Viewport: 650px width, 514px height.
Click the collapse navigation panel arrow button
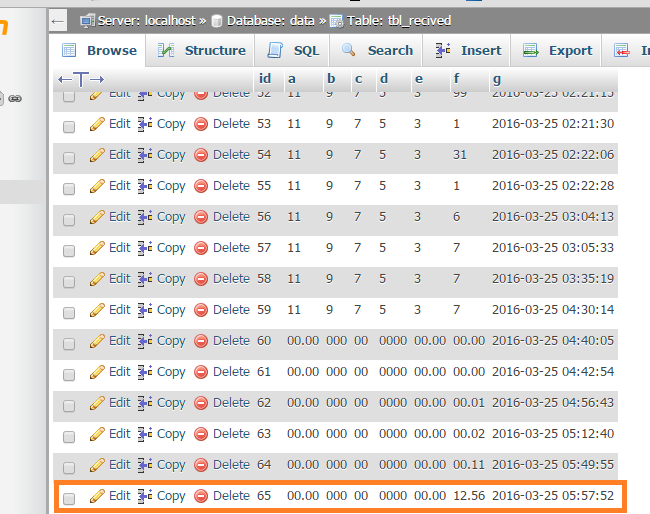tap(58, 21)
